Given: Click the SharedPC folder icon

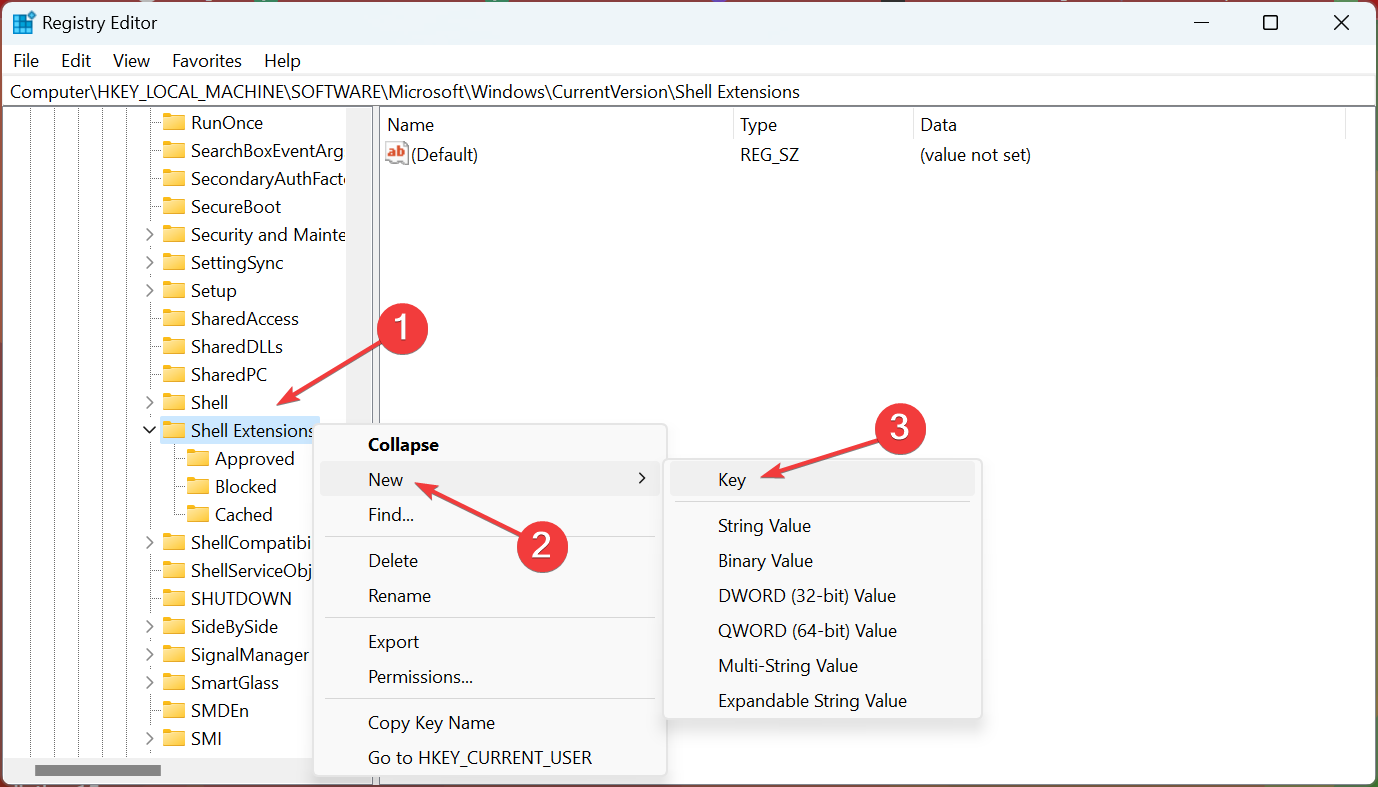Looking at the screenshot, I should pyautogui.click(x=174, y=374).
